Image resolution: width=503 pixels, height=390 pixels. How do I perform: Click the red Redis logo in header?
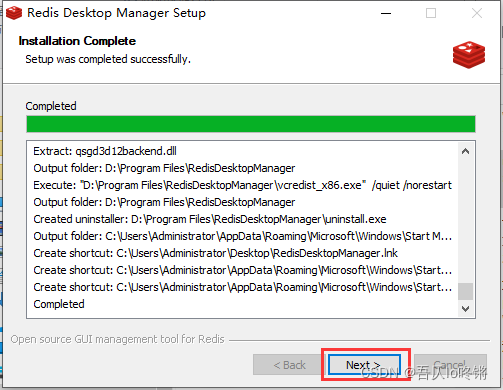469,55
